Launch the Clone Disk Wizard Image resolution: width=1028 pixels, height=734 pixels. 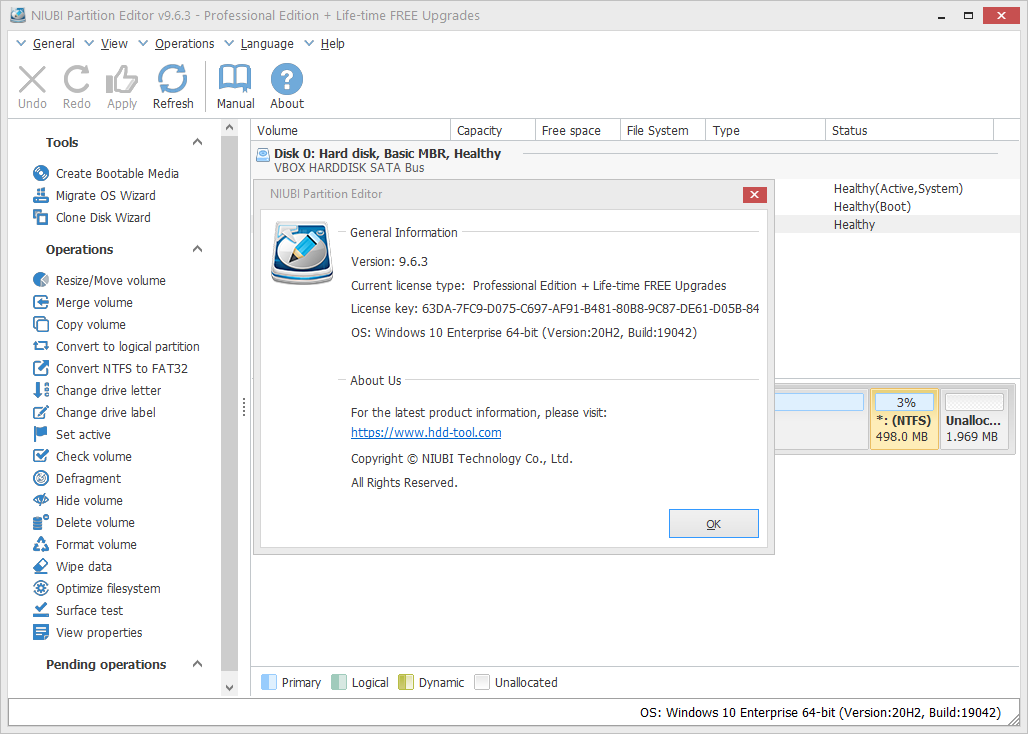point(91,218)
